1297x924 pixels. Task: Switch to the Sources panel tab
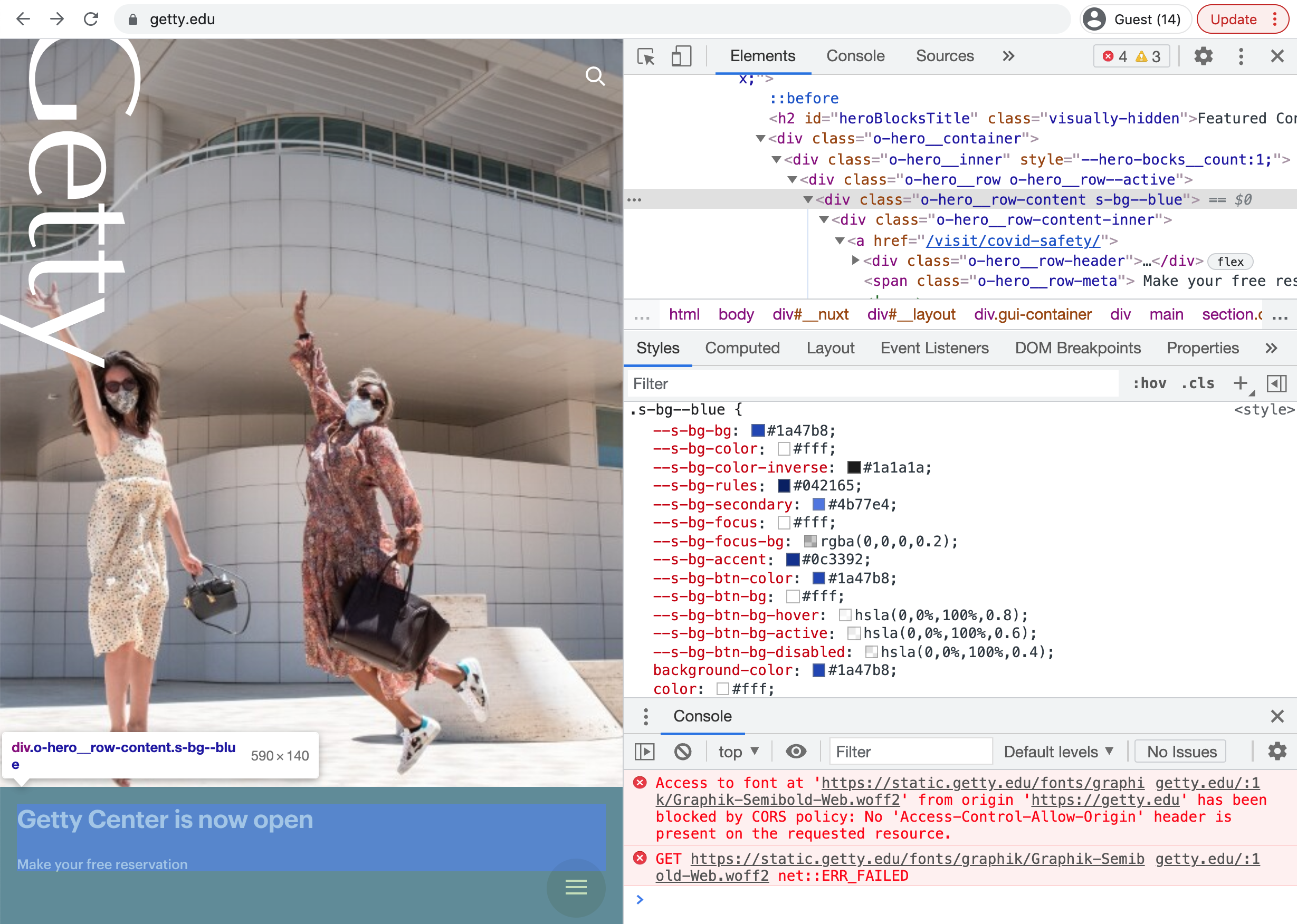pyautogui.click(x=945, y=56)
